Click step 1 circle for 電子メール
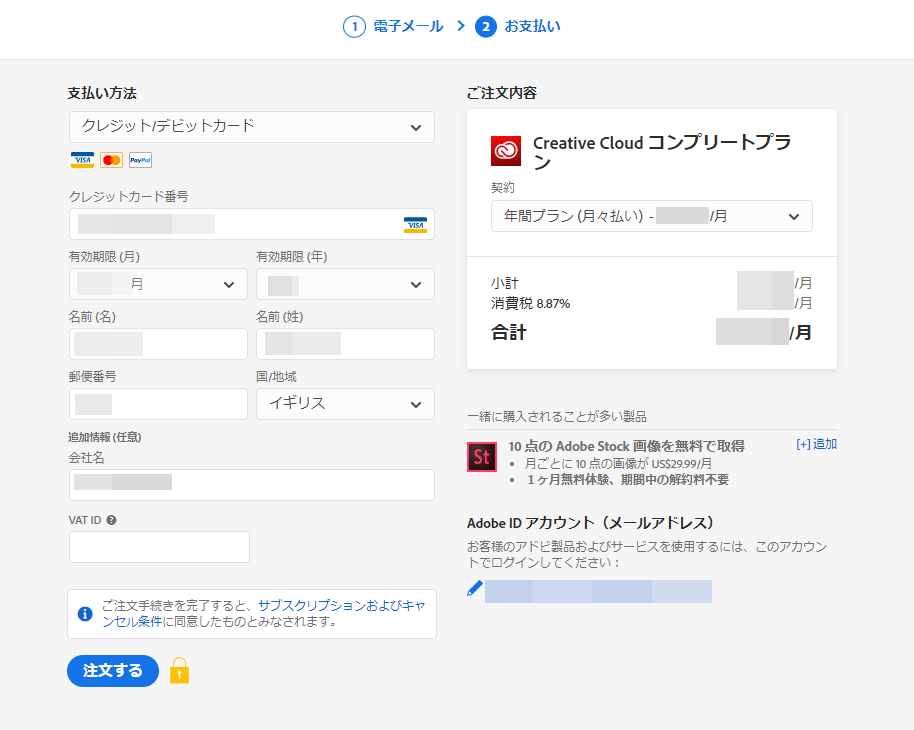The height and width of the screenshot is (730, 914). (x=354, y=27)
